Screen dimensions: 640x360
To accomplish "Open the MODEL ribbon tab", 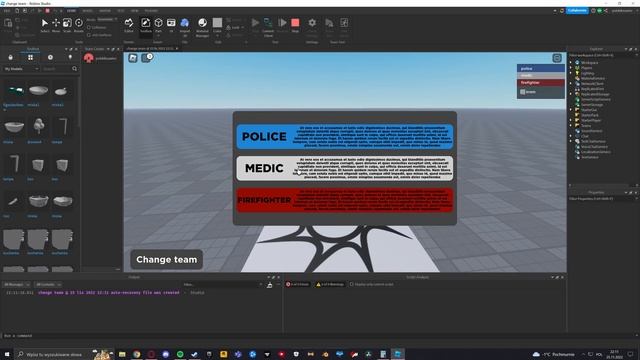I will pyautogui.click(x=87, y=11).
